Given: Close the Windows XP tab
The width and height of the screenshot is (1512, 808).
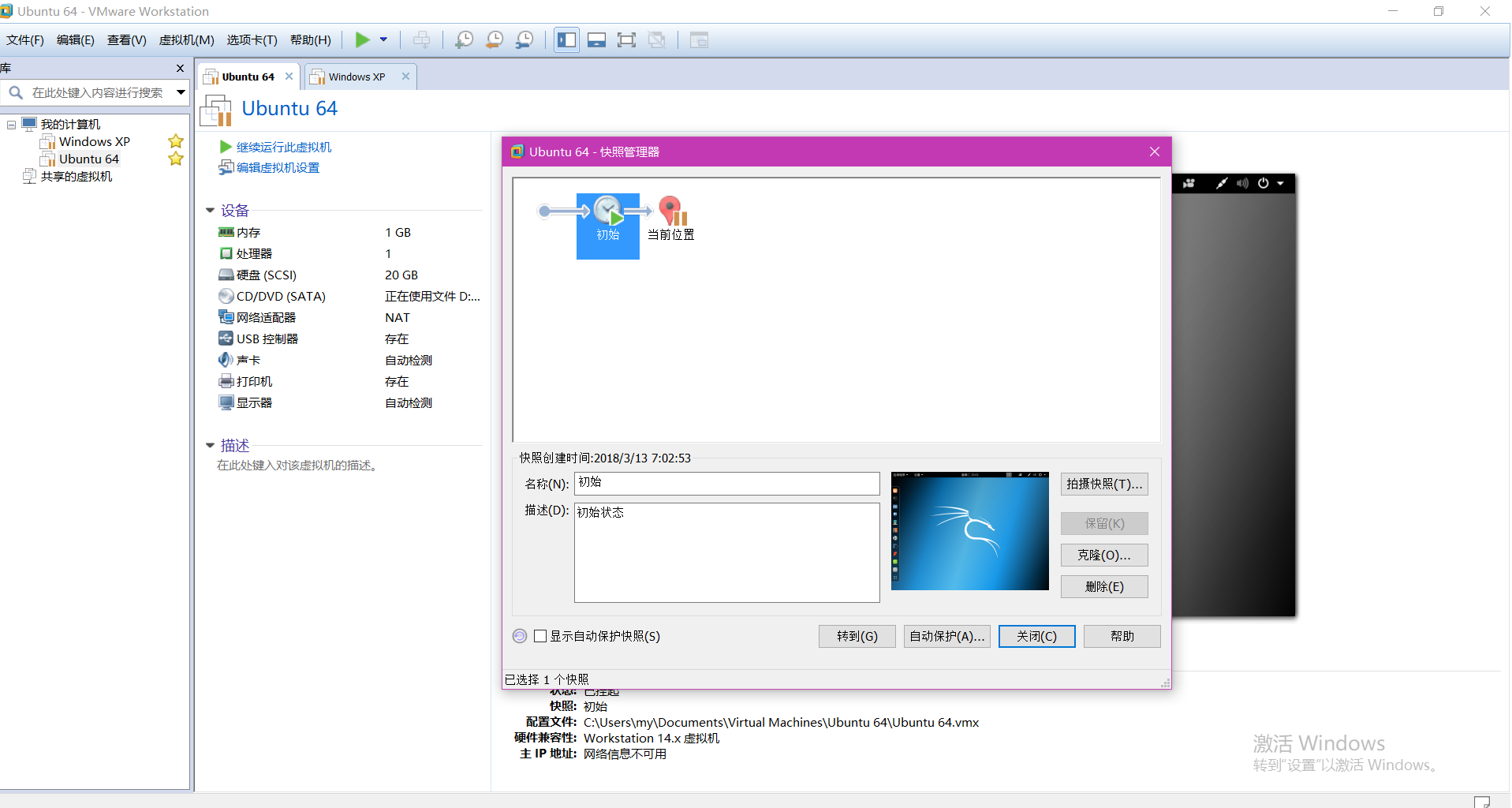Looking at the screenshot, I should (x=405, y=77).
